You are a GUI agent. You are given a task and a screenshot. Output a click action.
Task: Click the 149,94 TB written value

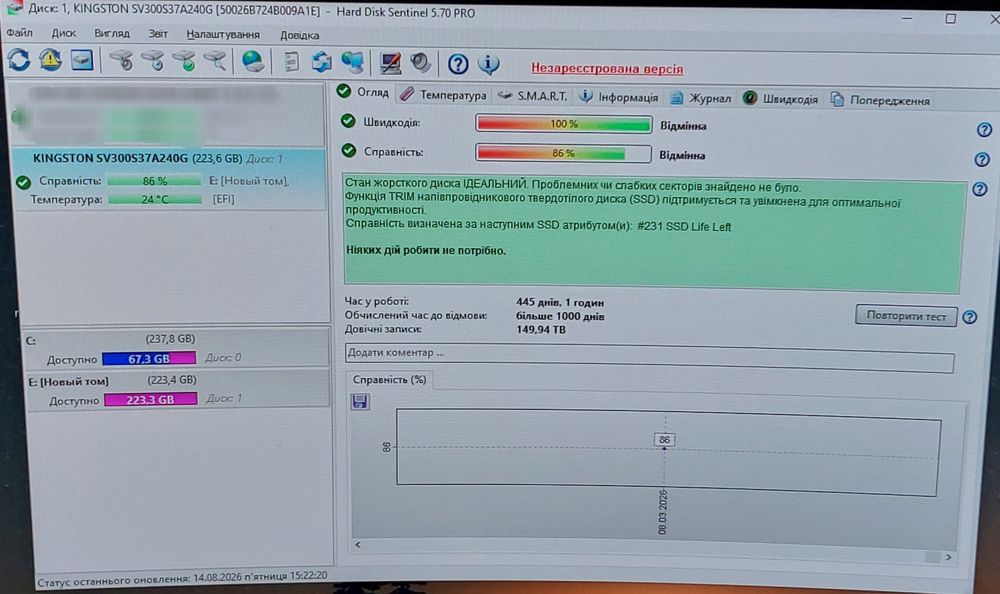point(541,330)
